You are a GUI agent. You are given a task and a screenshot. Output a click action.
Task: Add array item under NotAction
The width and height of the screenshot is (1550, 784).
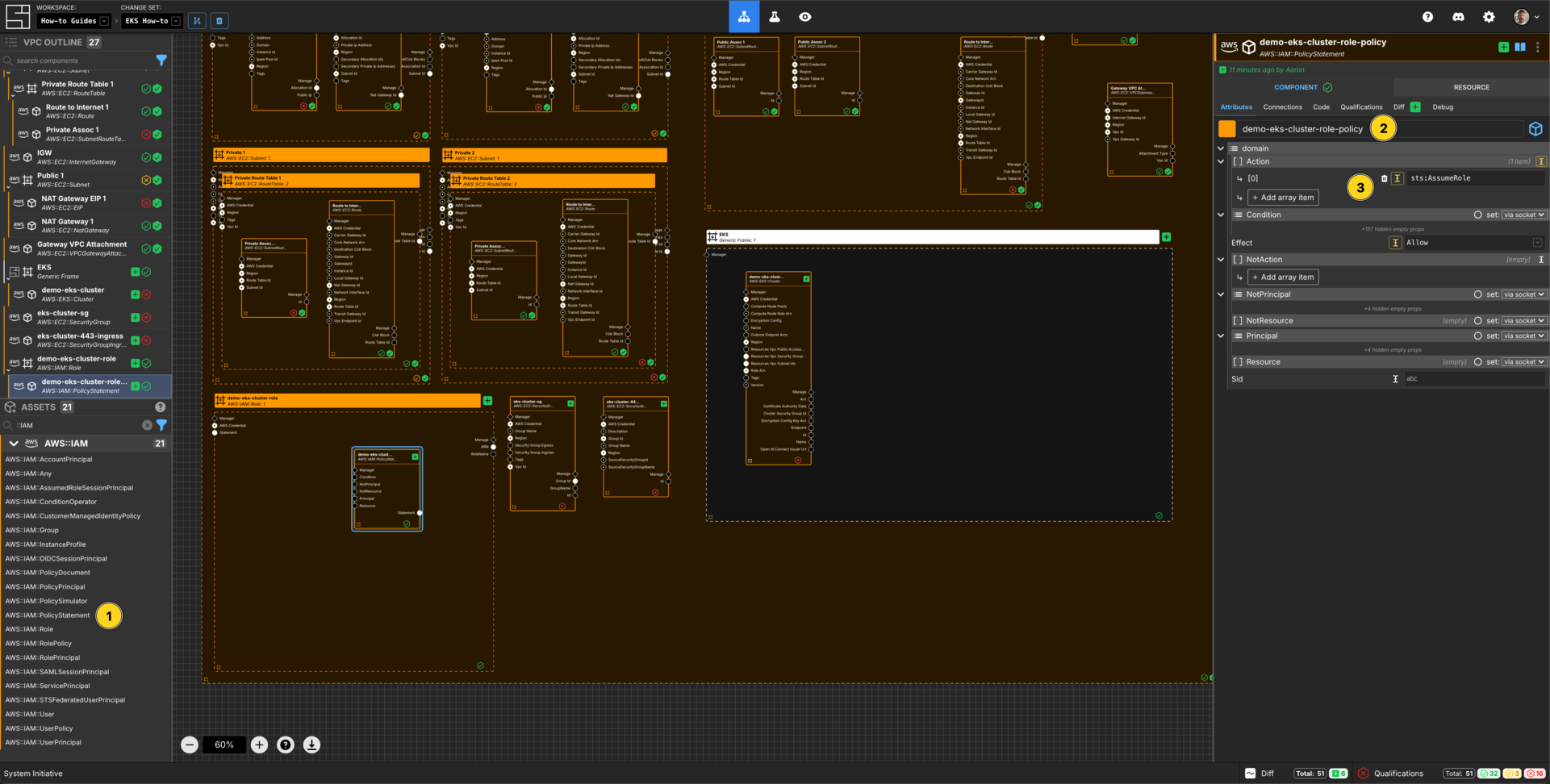pos(1283,277)
